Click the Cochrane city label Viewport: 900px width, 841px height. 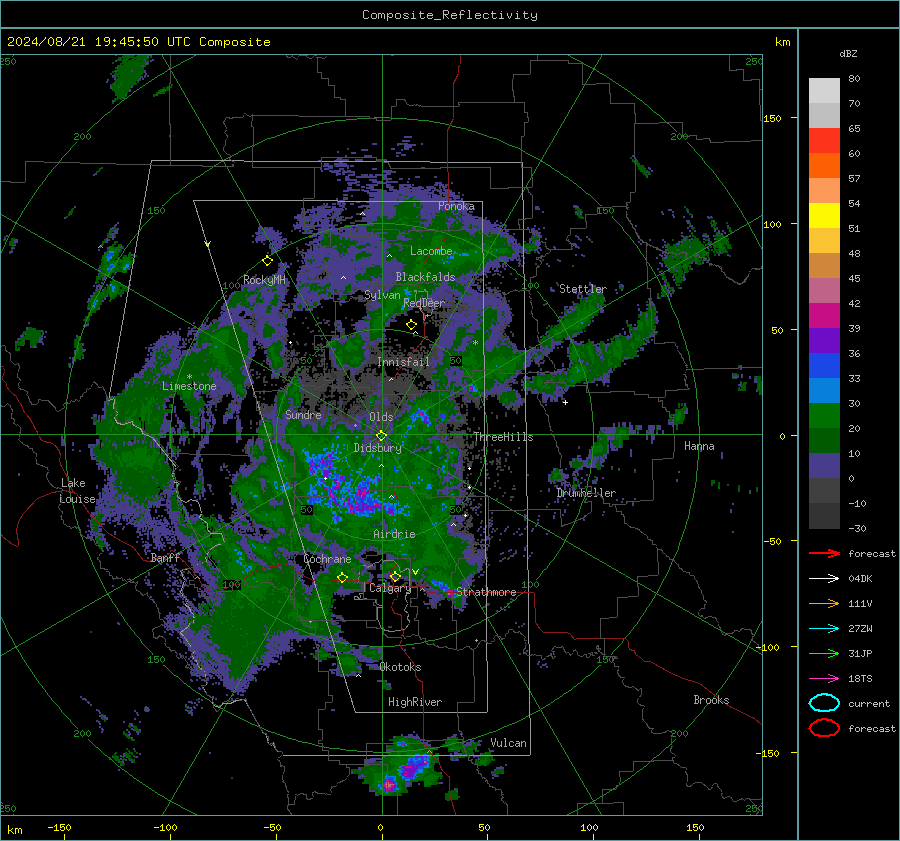pos(327,559)
